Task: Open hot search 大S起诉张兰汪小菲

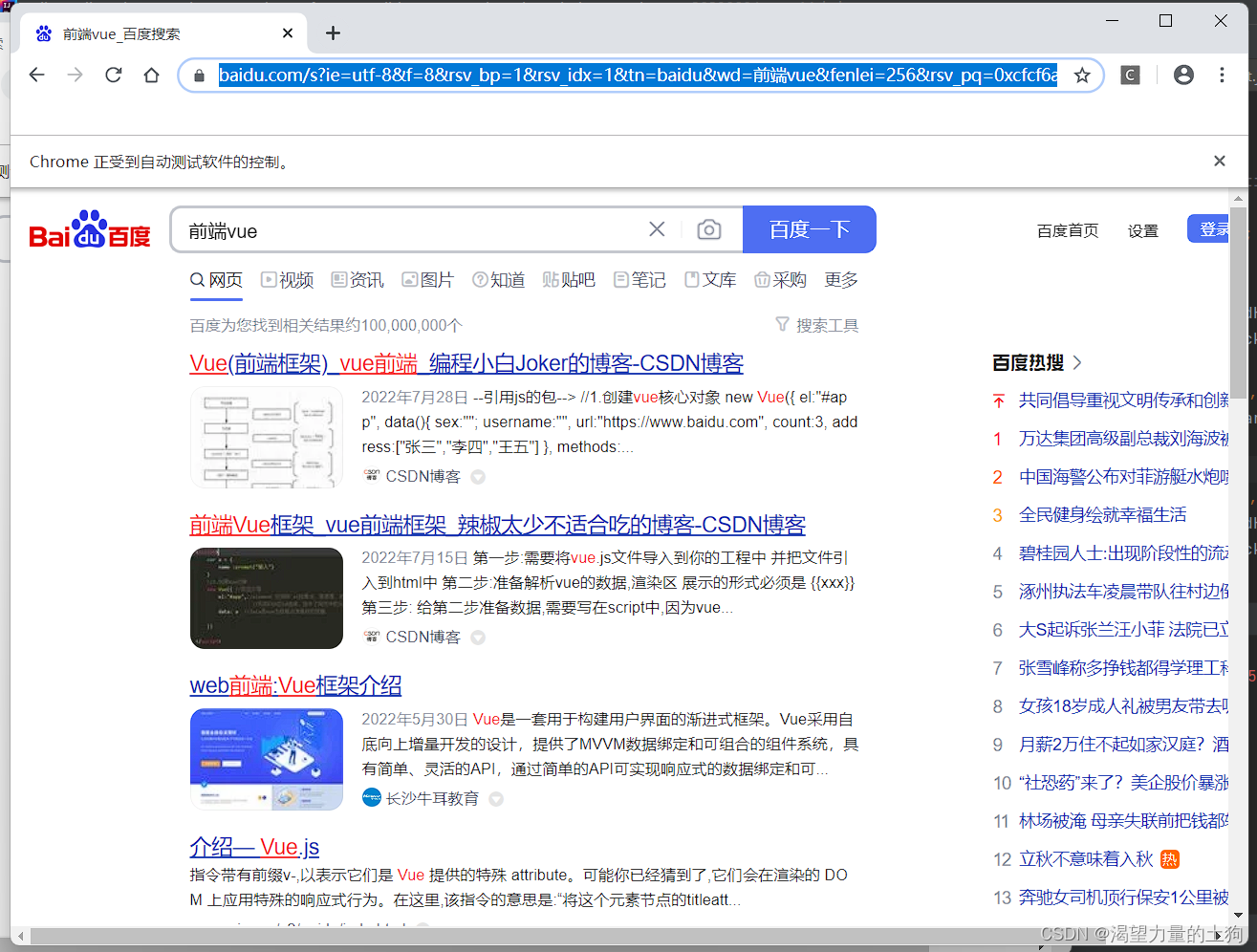Action: point(1124,630)
